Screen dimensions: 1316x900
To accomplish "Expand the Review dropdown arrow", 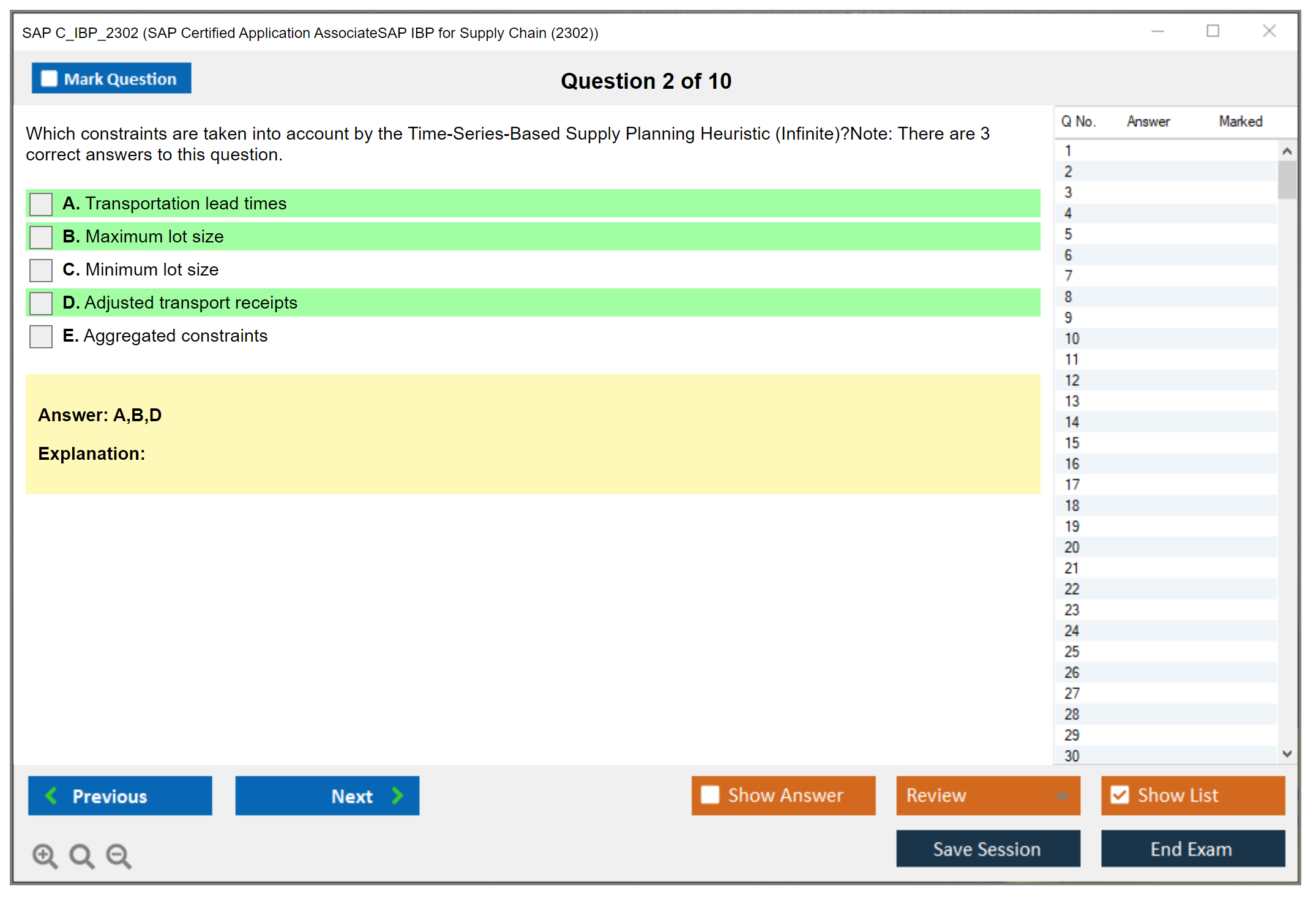I will pos(1062,795).
